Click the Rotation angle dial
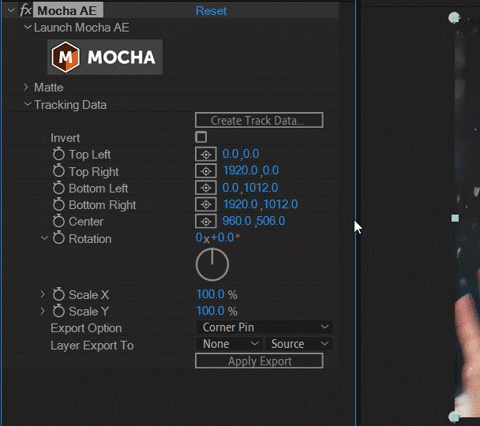This screenshot has width=480, height=426. pos(212,265)
